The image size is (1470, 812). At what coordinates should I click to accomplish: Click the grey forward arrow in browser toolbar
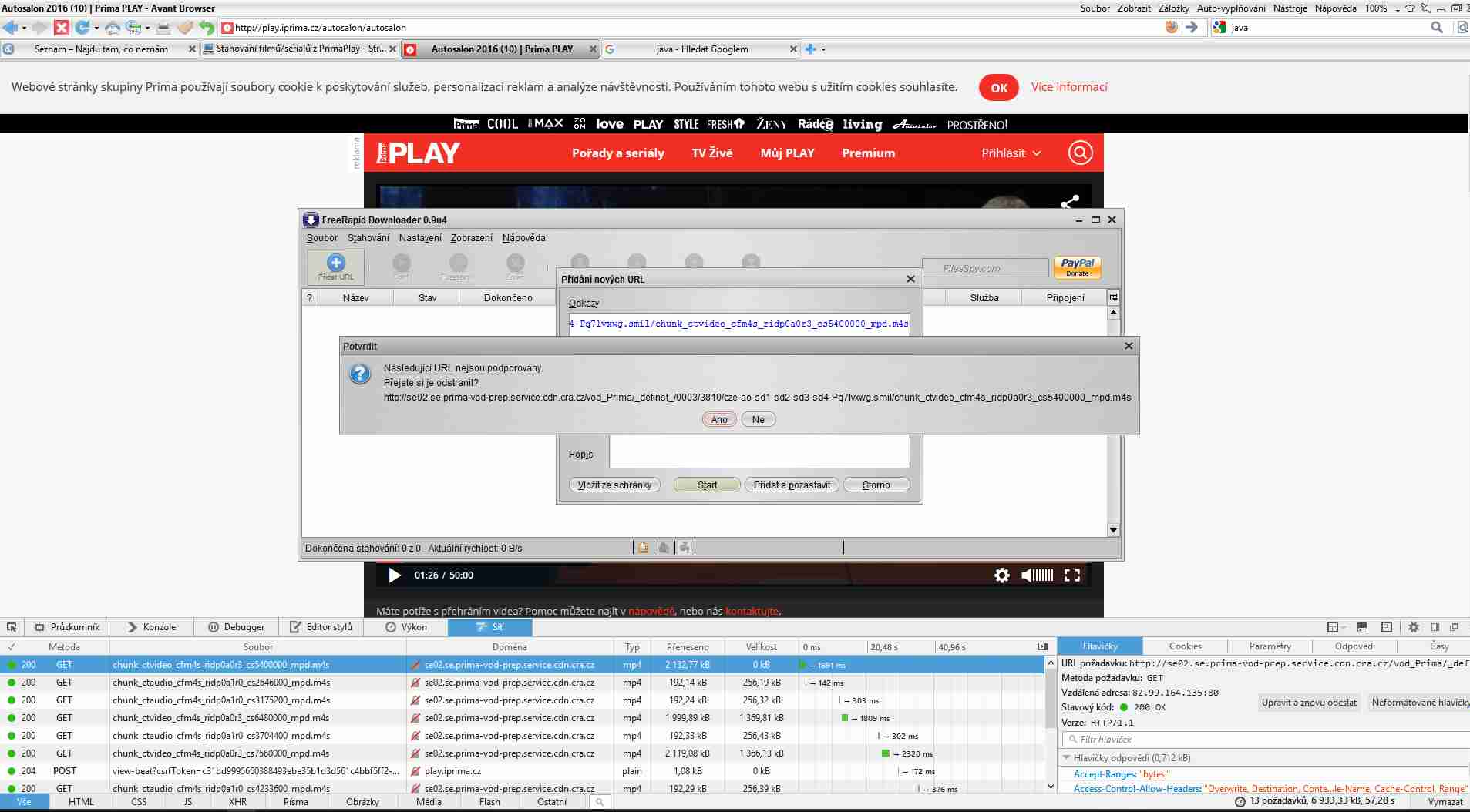40,28
